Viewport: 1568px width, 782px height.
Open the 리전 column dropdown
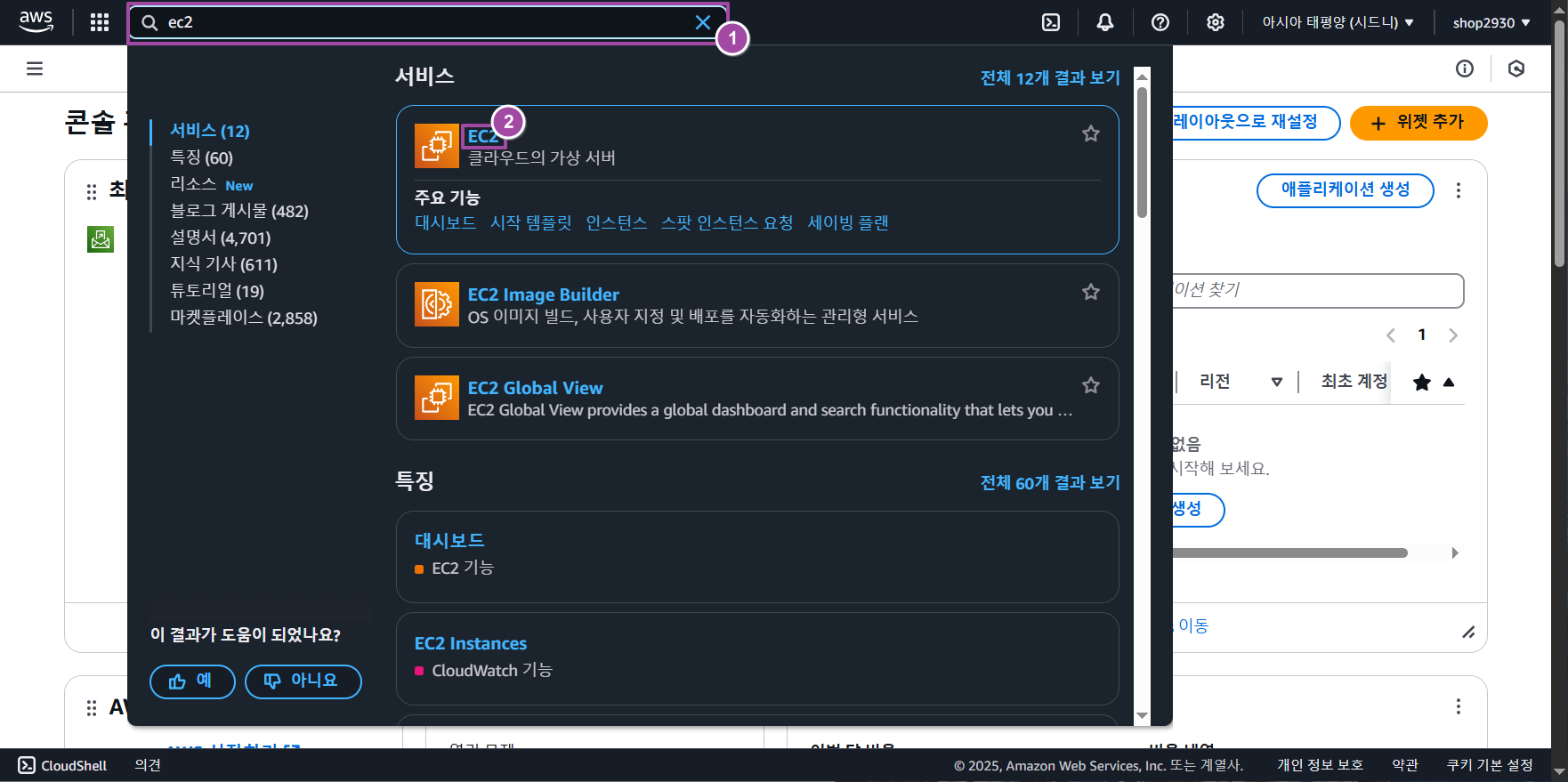tap(1276, 382)
